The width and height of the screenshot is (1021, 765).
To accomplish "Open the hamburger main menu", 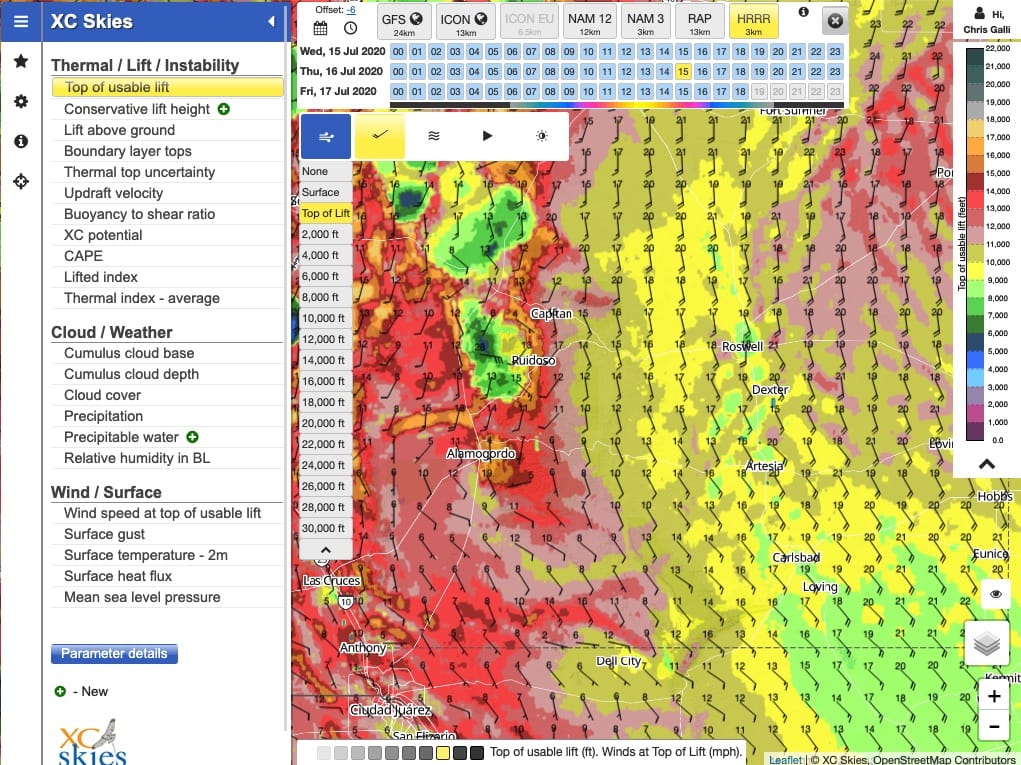I will pos(21,21).
